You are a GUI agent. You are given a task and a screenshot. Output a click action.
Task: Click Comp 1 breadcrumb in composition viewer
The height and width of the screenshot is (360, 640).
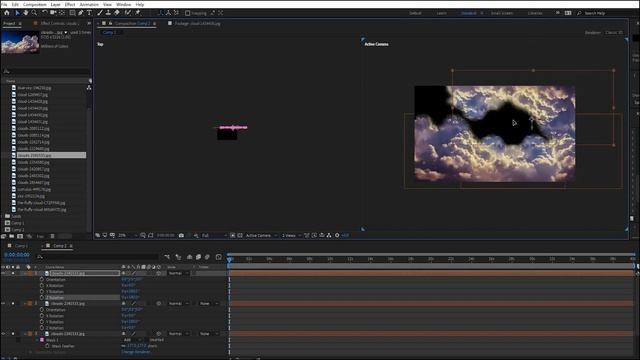(109, 32)
